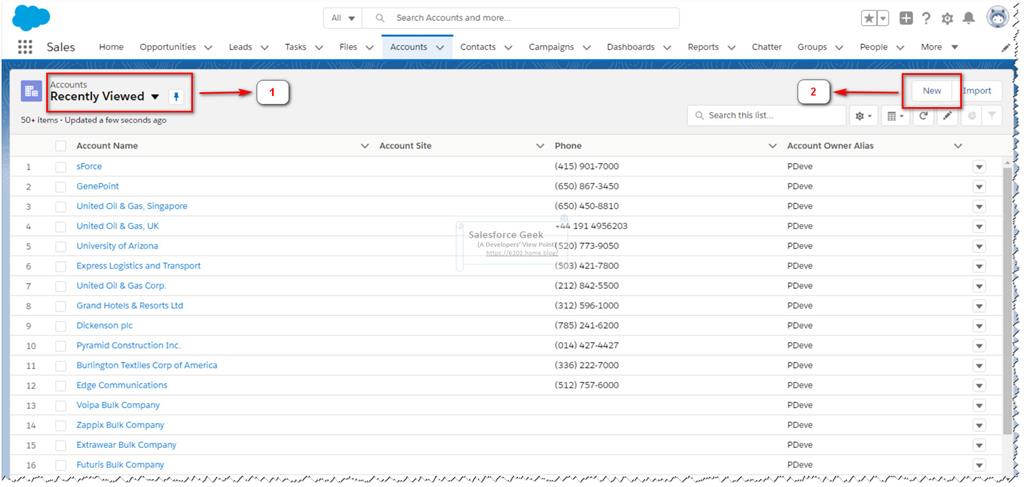Open the Groups tab
This screenshot has height=487, width=1024.
812,47
